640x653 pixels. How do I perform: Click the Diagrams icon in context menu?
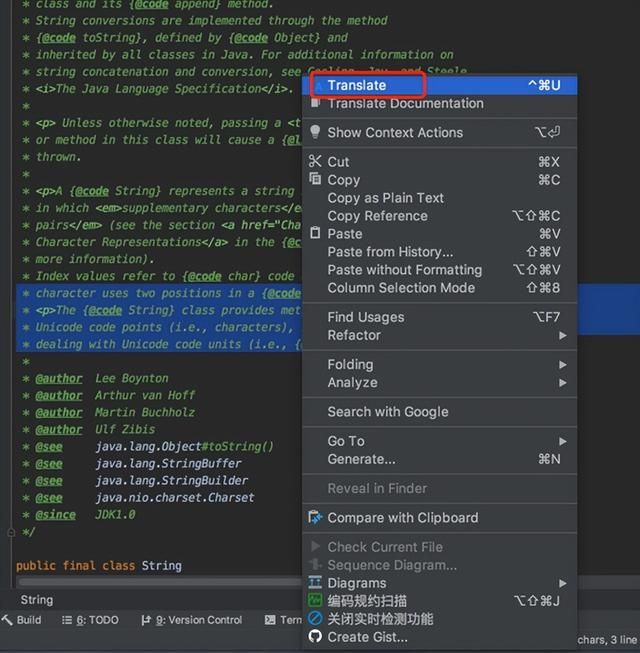click(316, 583)
